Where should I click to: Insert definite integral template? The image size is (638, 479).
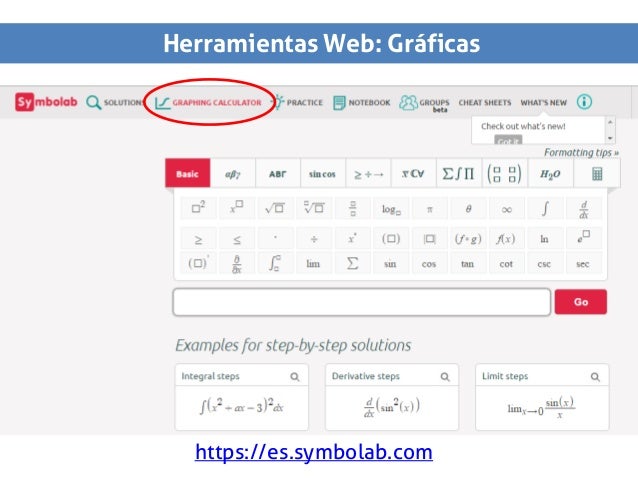point(275,264)
